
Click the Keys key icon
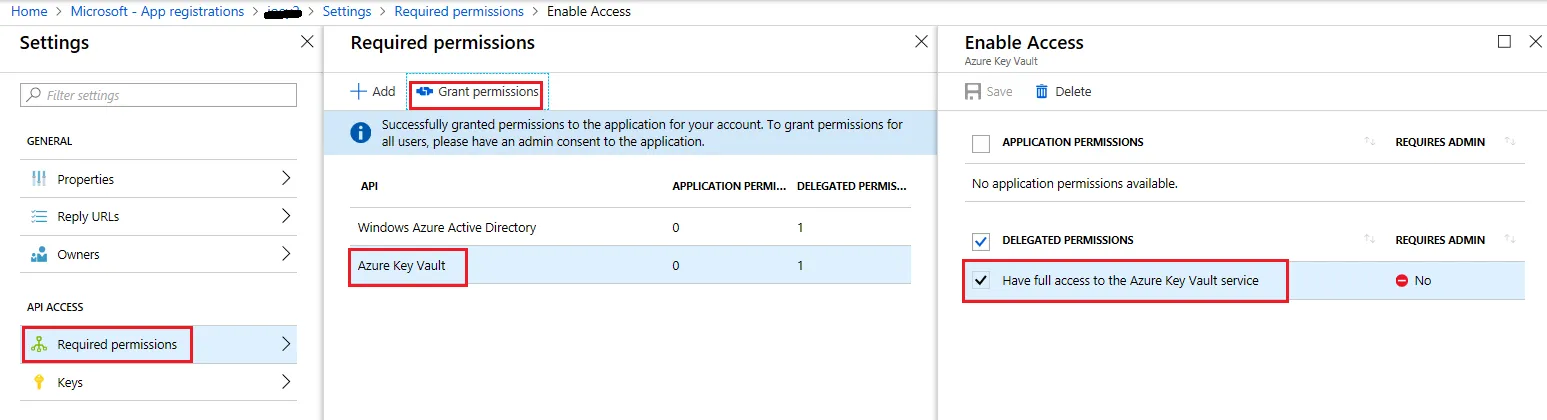[x=40, y=382]
